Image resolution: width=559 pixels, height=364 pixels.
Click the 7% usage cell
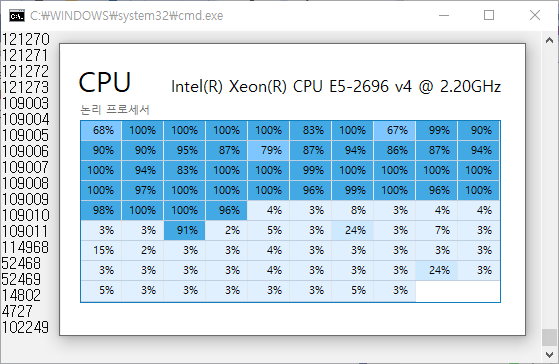point(437,230)
